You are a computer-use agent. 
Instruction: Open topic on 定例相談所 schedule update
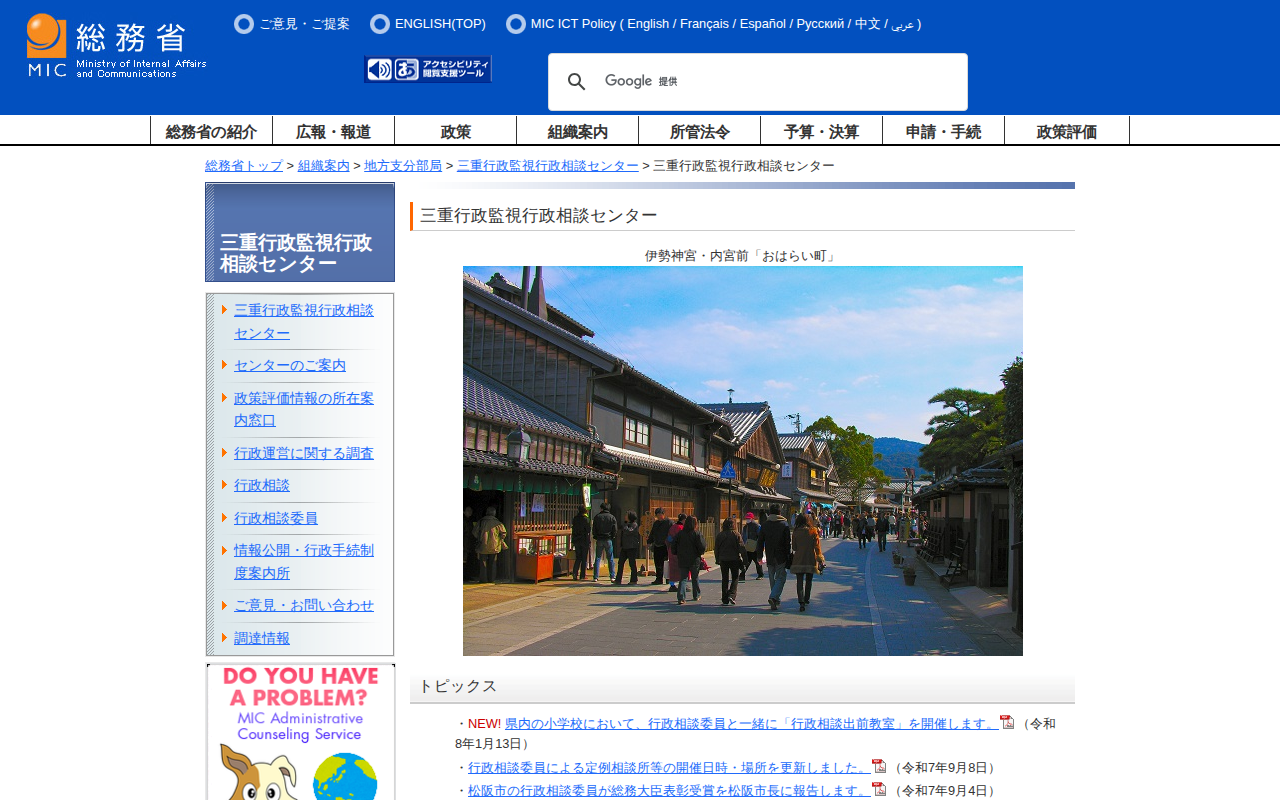pyautogui.click(x=669, y=768)
